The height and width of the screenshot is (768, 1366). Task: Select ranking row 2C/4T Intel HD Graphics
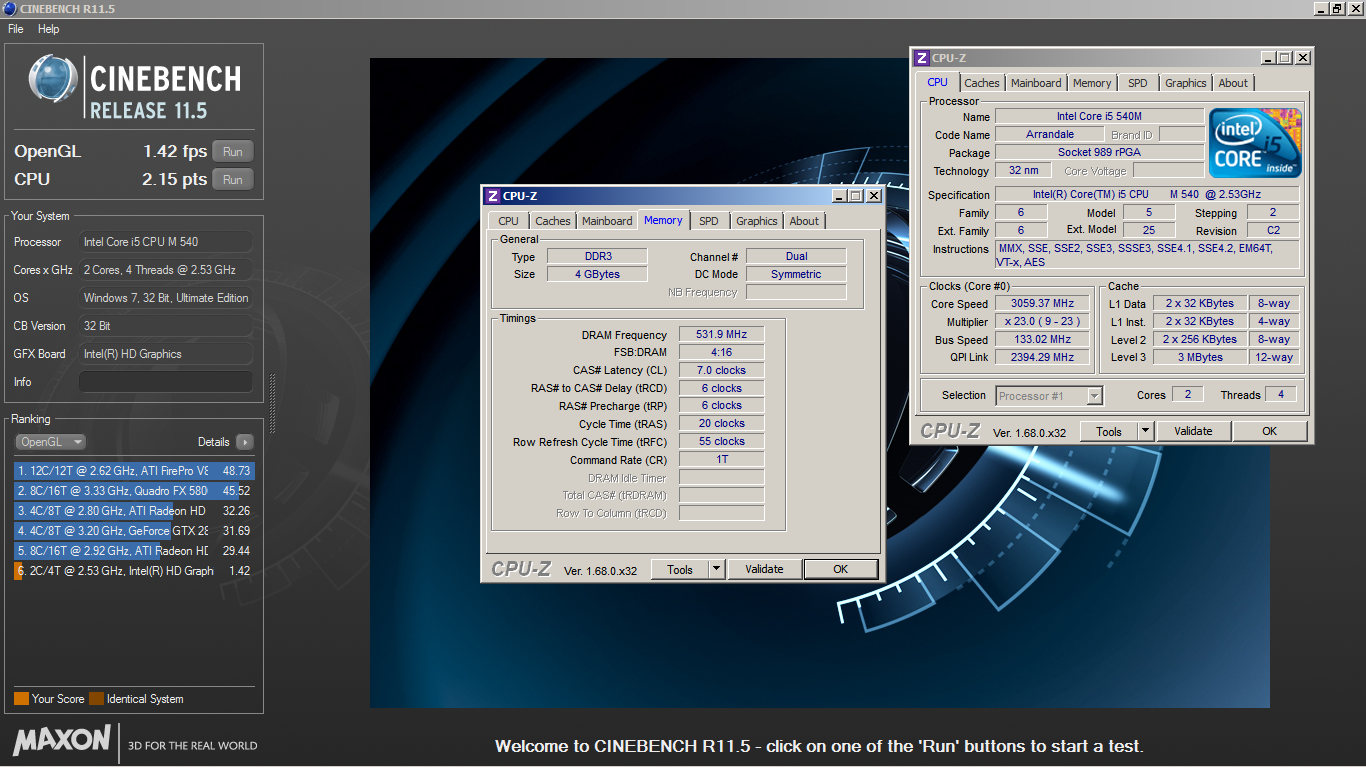[134, 571]
